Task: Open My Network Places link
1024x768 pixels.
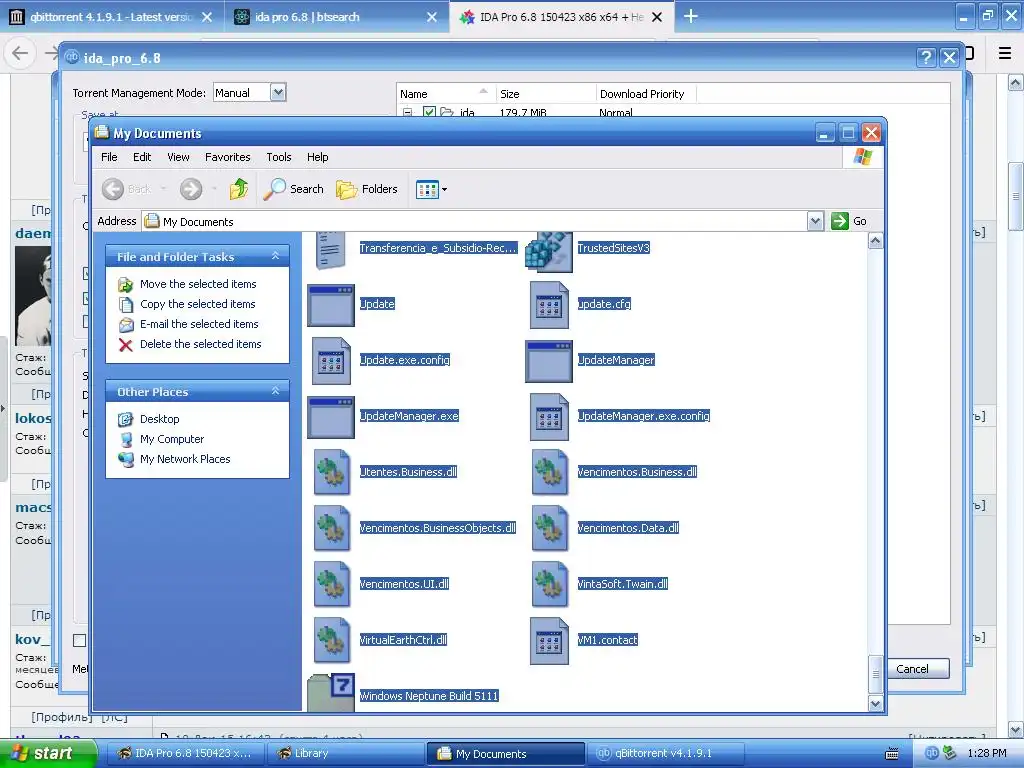Action: coord(185,459)
